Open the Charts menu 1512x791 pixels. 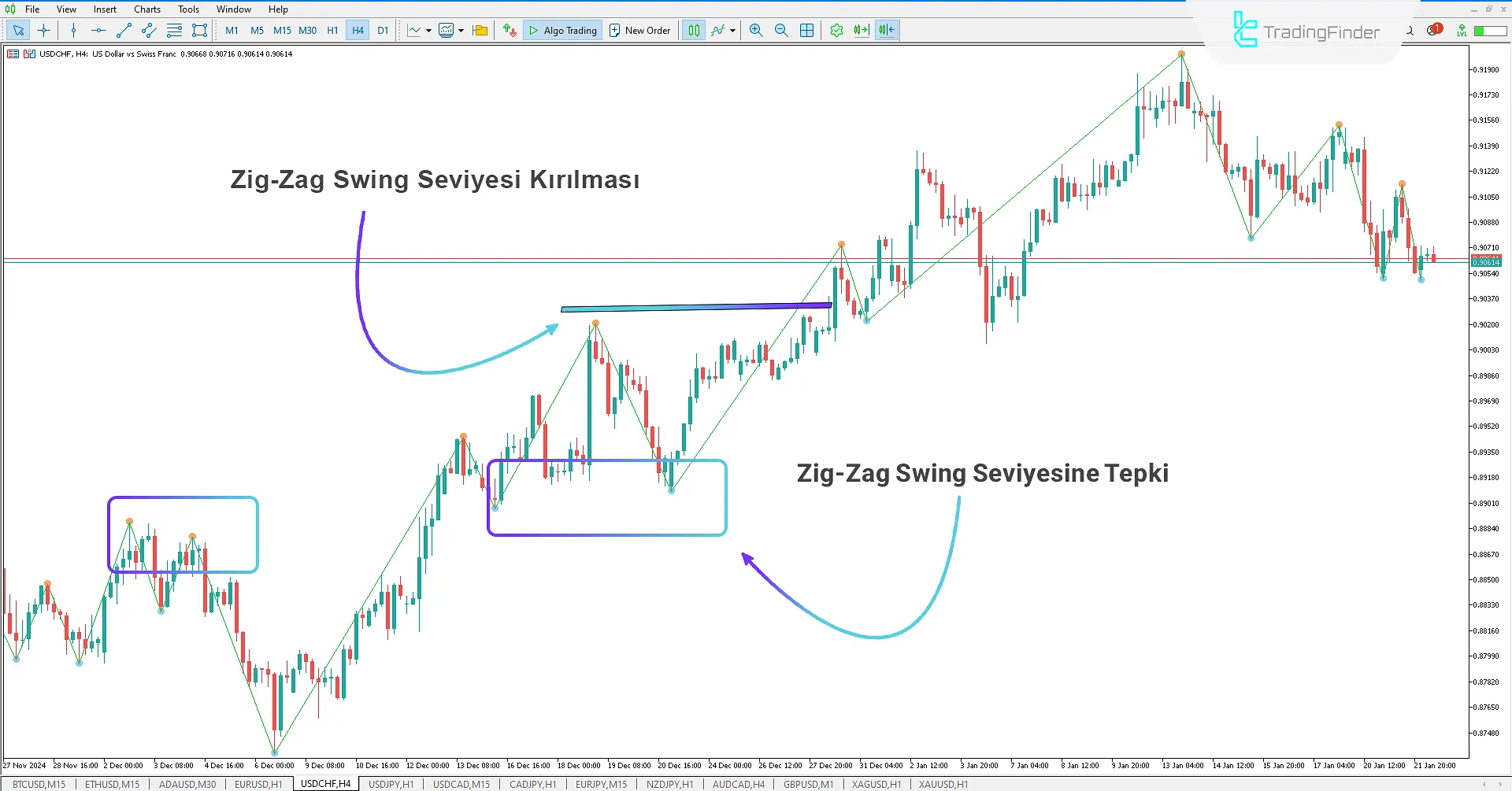(146, 9)
